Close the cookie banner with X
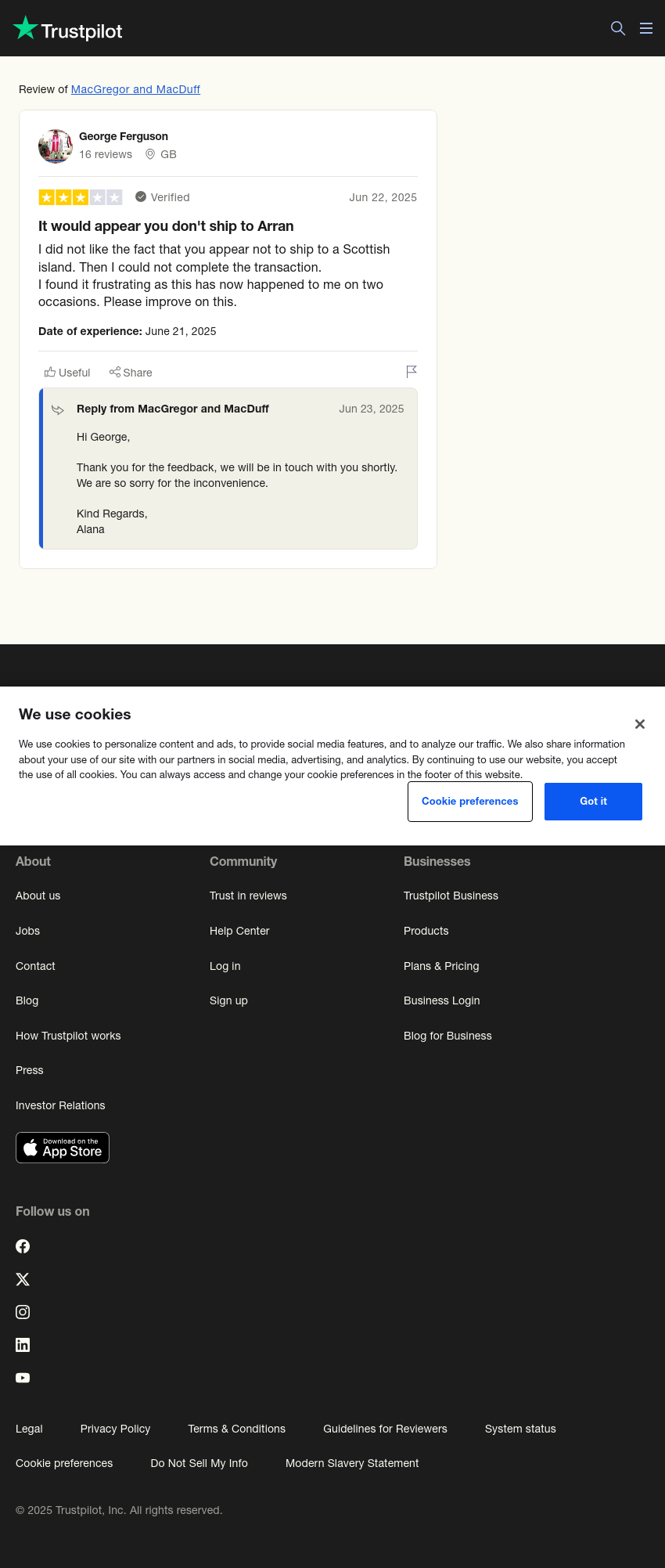Image resolution: width=665 pixels, height=1568 pixels. 640,724
